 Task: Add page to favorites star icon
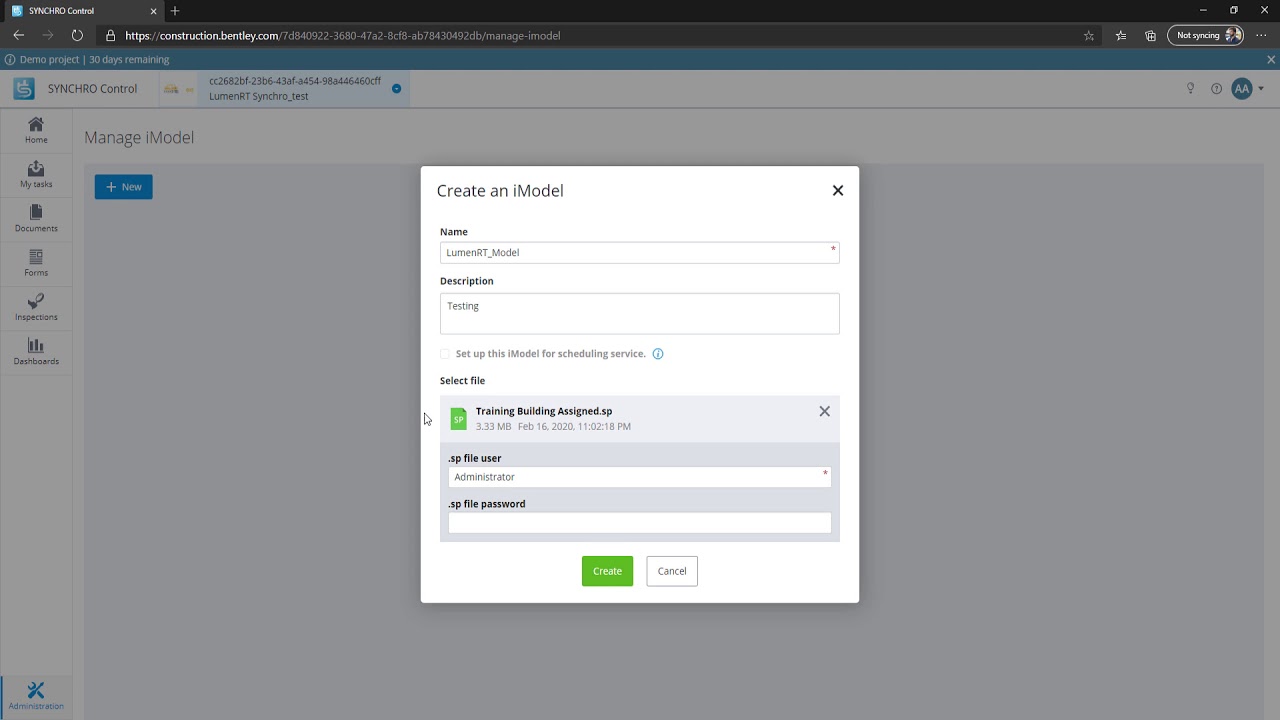click(x=1089, y=36)
